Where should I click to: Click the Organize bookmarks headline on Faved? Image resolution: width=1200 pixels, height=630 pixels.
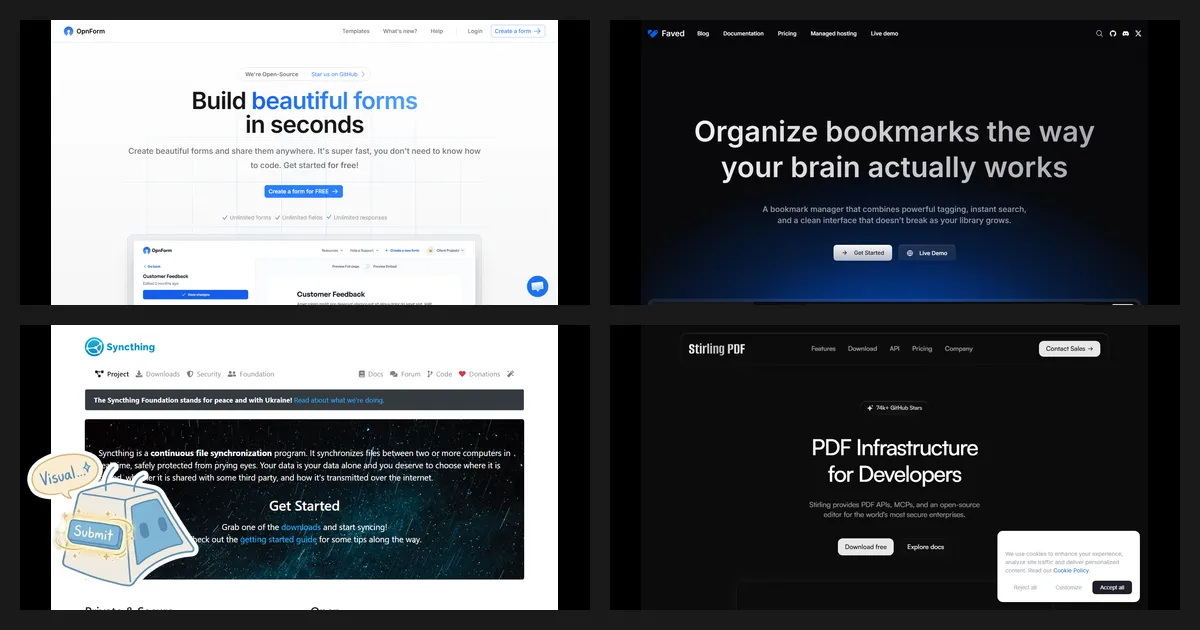894,149
